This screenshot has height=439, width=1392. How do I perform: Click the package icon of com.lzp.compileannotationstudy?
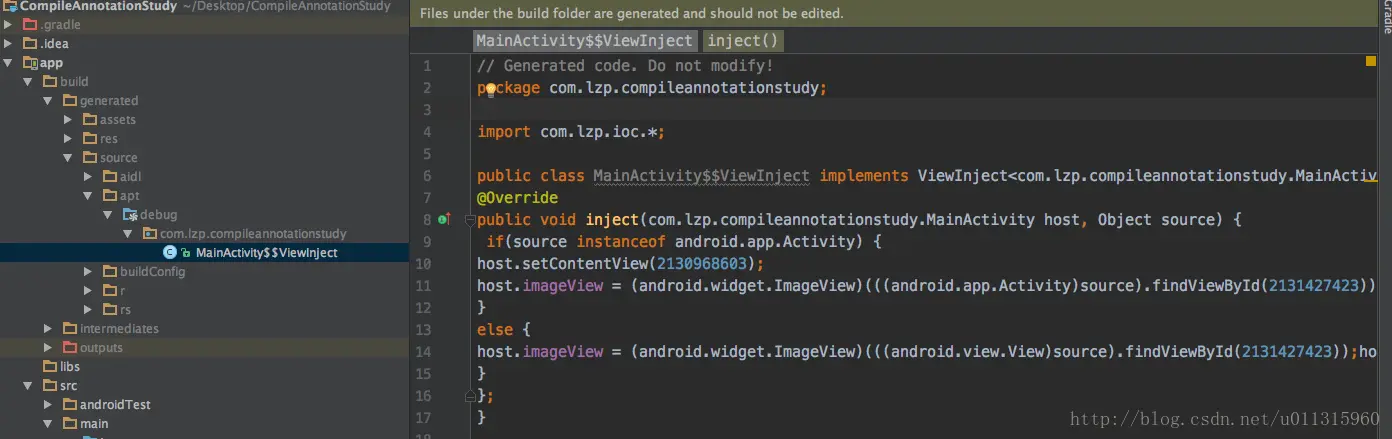150,233
